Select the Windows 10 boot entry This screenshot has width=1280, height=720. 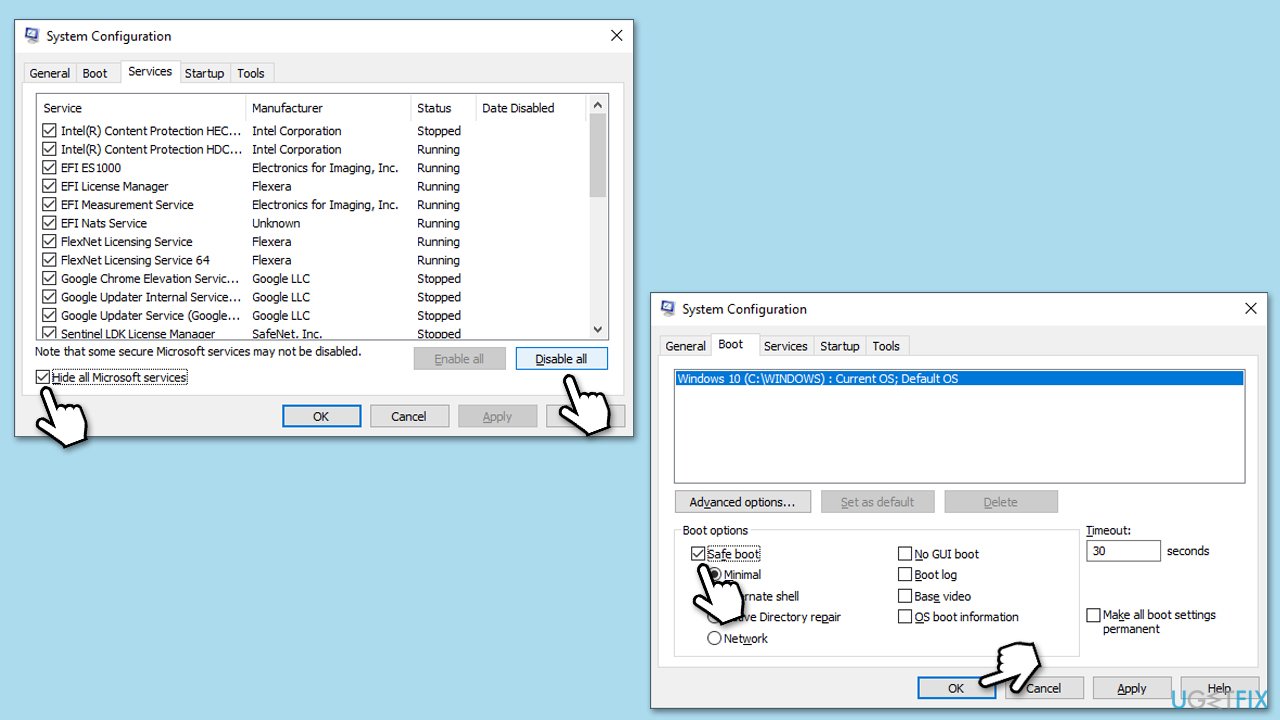958,379
